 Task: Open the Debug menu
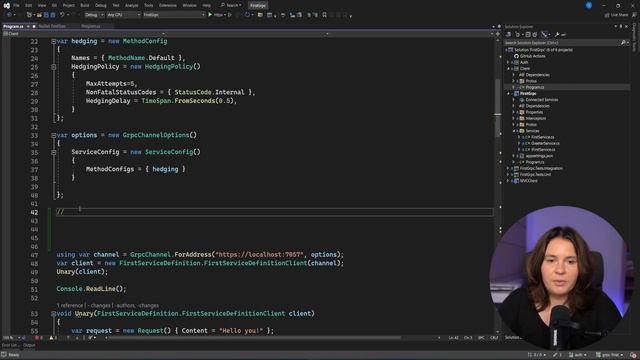[x=100, y=5]
